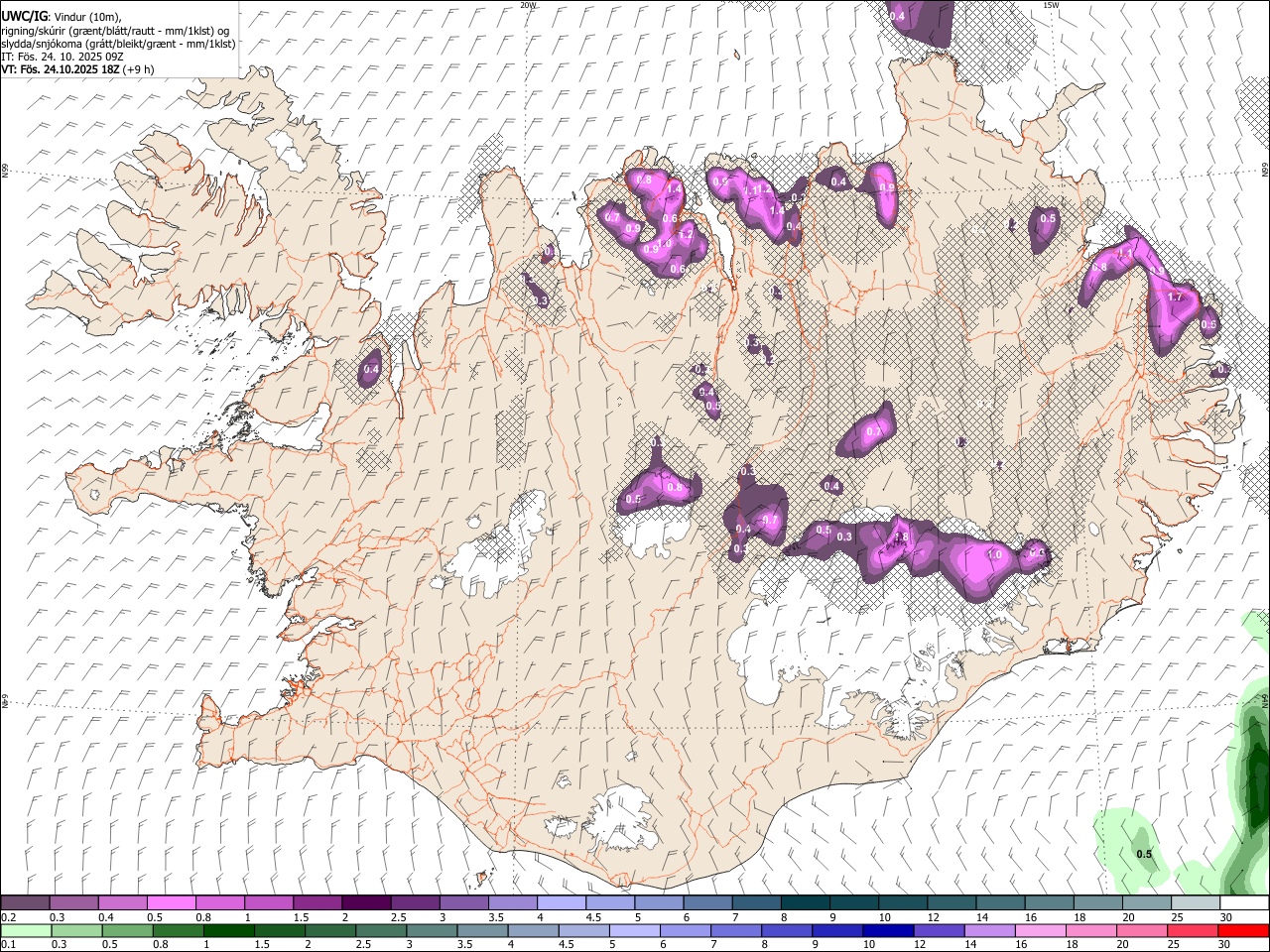This screenshot has width=1270, height=952.
Task: Click the UWC/IG title text
Action: 24,16
